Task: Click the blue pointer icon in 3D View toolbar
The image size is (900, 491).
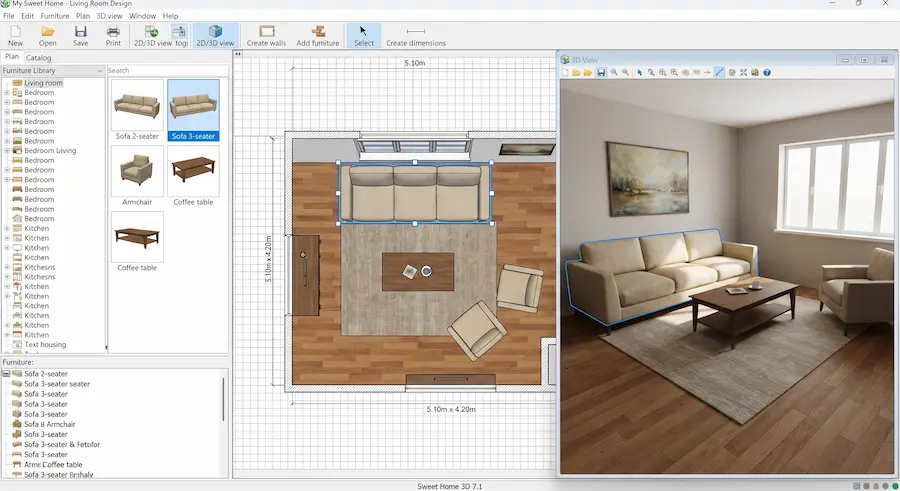Action: 639,73
